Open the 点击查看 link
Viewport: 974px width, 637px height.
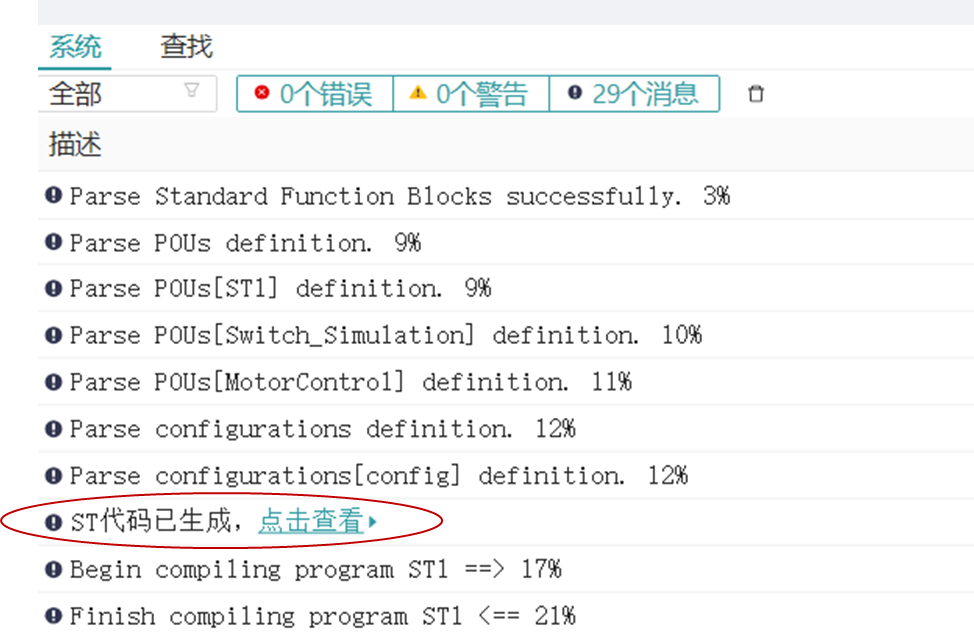310,521
